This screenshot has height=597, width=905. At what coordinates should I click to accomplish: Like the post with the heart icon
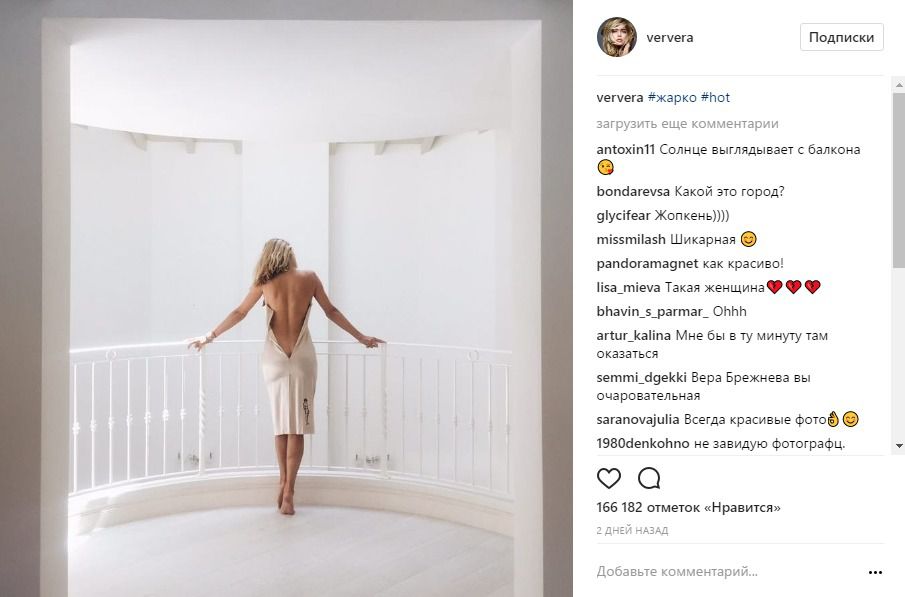(608, 479)
